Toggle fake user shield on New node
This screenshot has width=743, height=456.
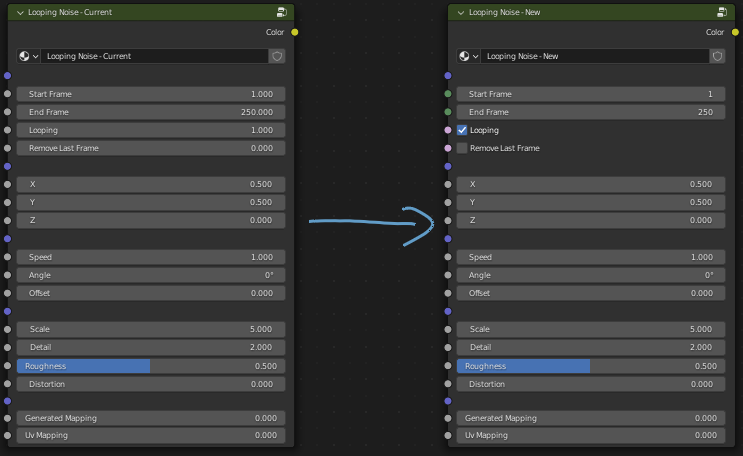pos(717,56)
